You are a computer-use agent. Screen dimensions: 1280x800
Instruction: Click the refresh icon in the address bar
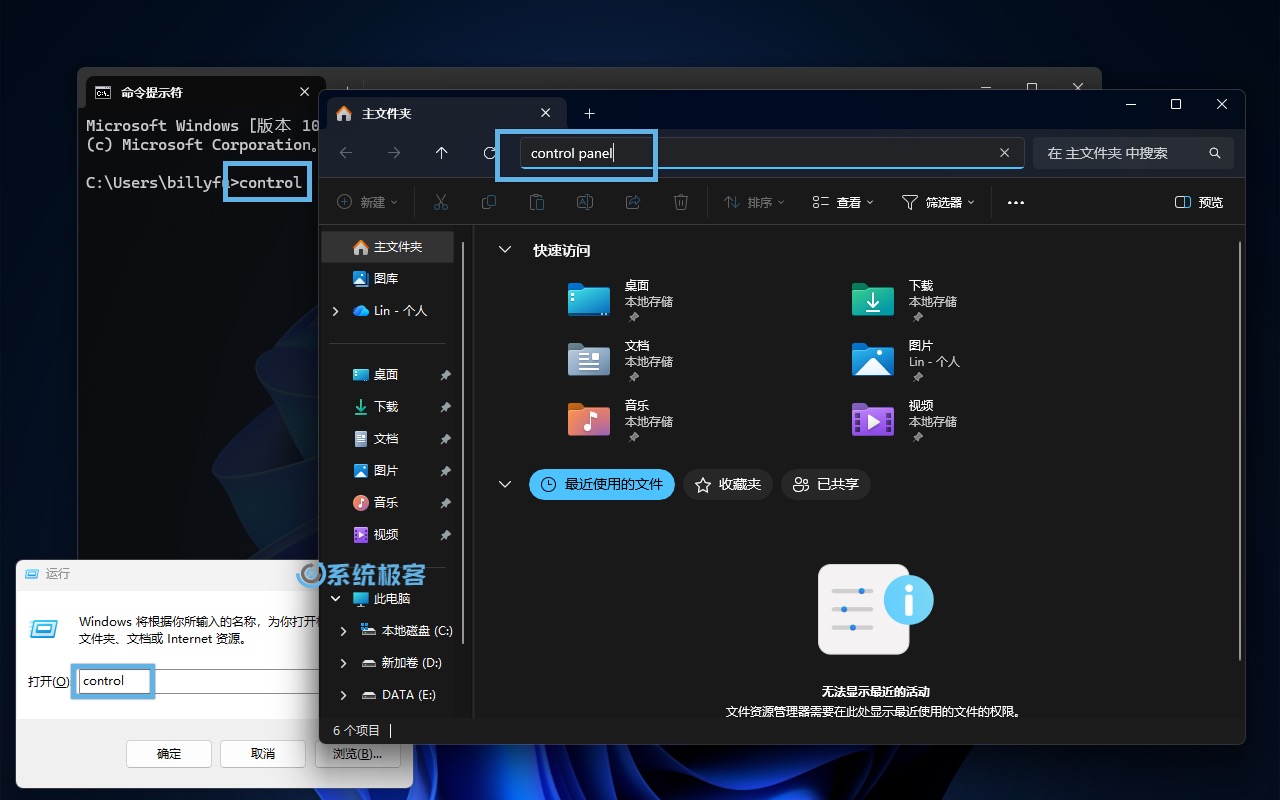coord(489,152)
